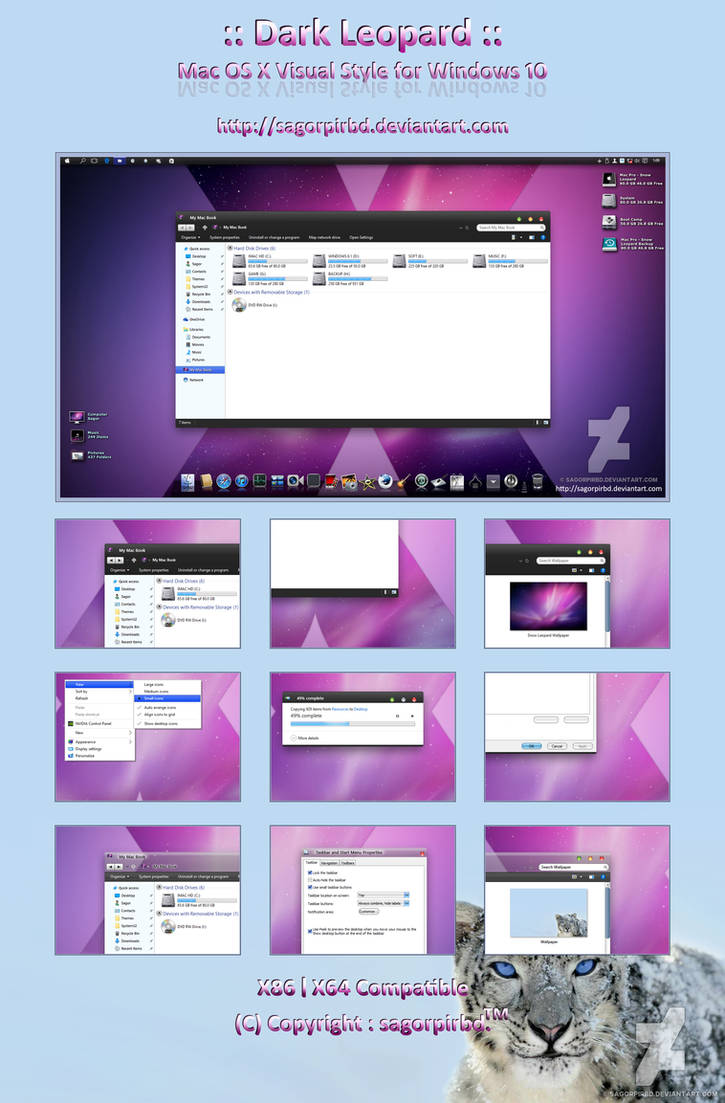Open Photo Booth red curtain dock icon
The width and height of the screenshot is (725, 1103).
point(331,481)
